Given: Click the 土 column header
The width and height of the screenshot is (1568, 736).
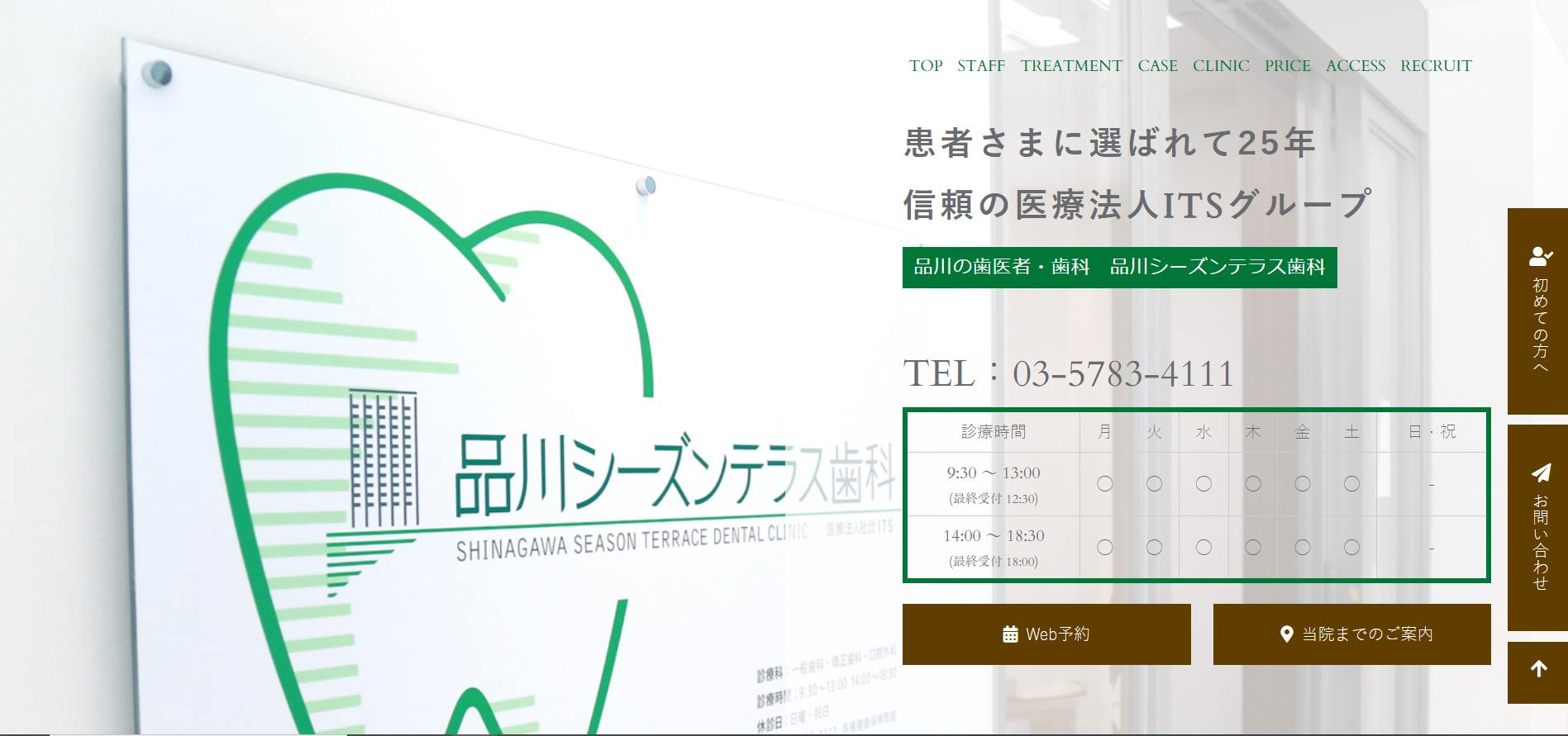Looking at the screenshot, I should (1352, 432).
